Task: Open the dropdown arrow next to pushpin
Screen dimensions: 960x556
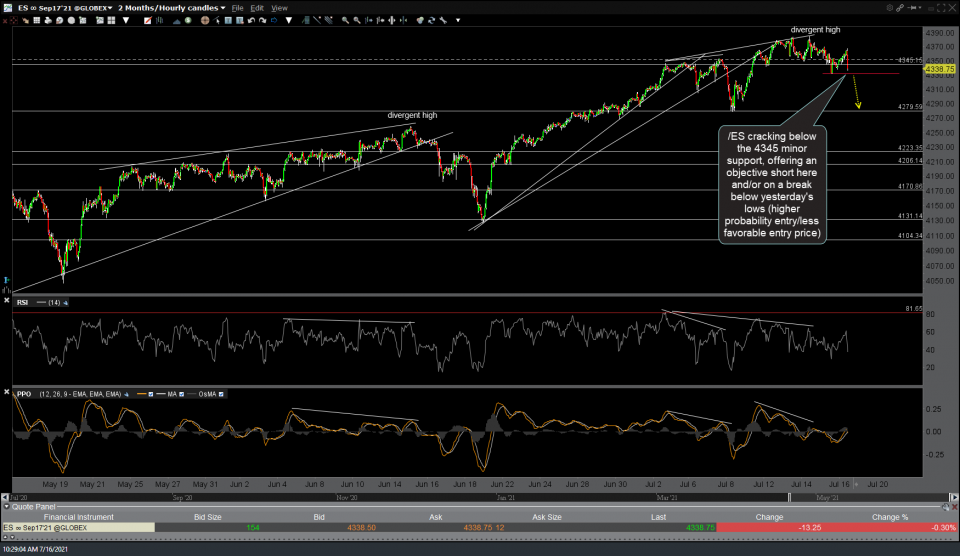Action: tap(920, 7)
